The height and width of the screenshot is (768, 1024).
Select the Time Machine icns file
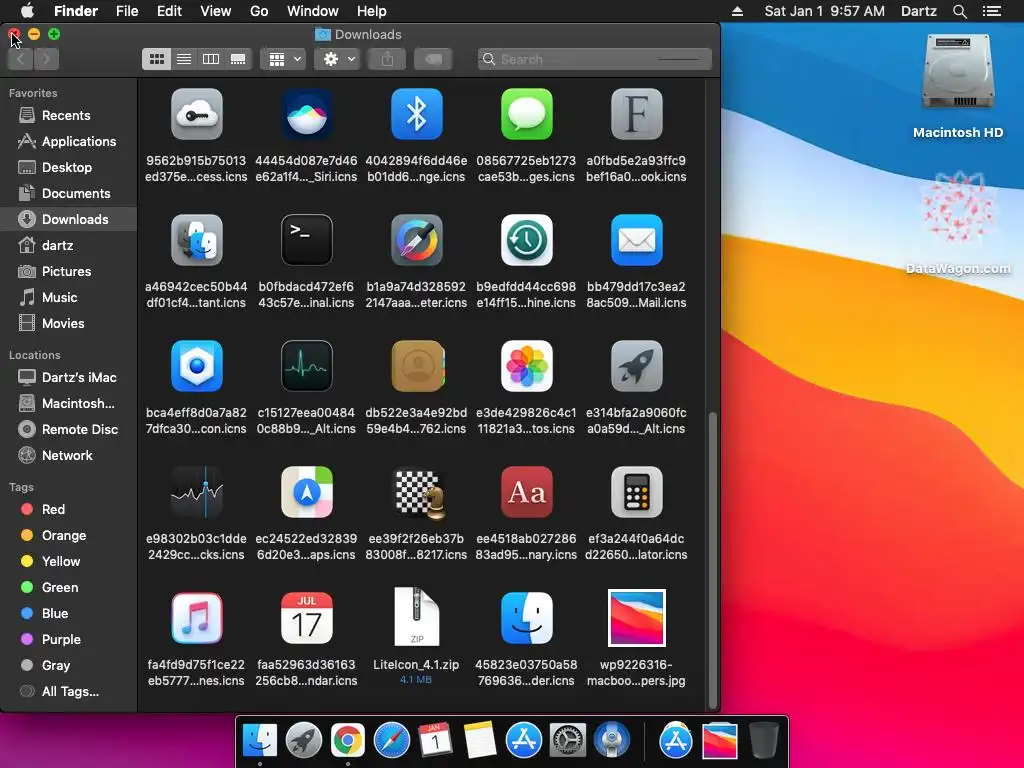(526, 240)
